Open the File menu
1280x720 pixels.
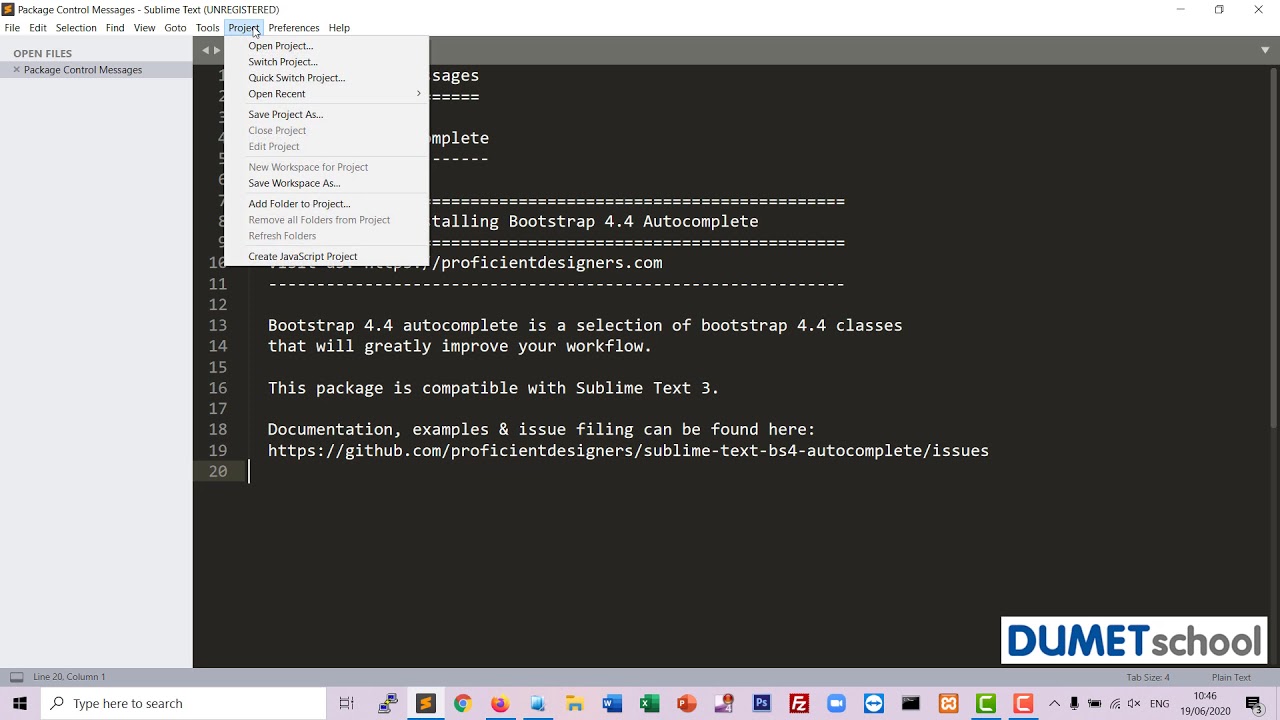[x=12, y=27]
